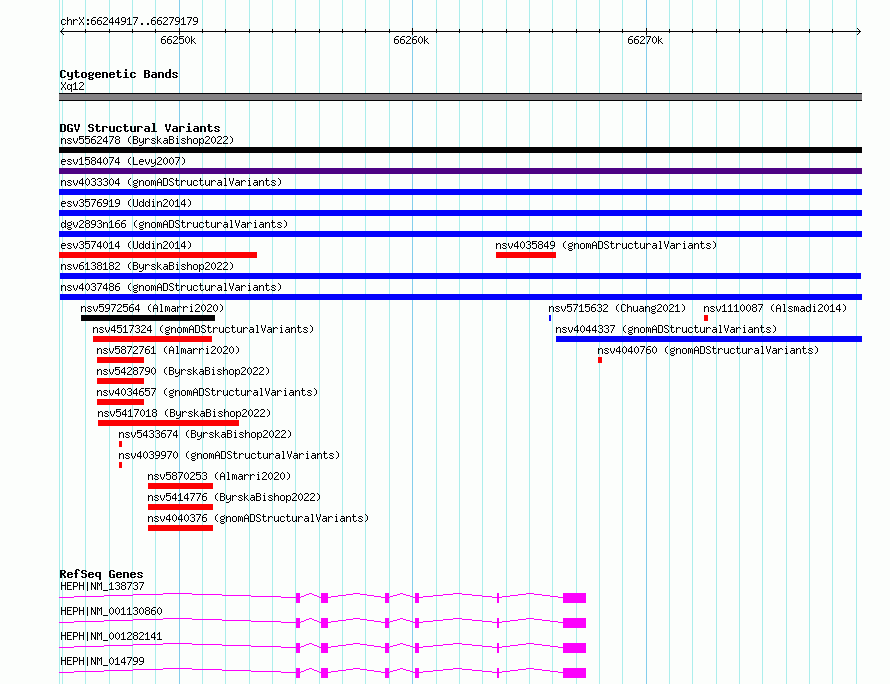Click the Cytogenetic Bands track title

pos(119,74)
